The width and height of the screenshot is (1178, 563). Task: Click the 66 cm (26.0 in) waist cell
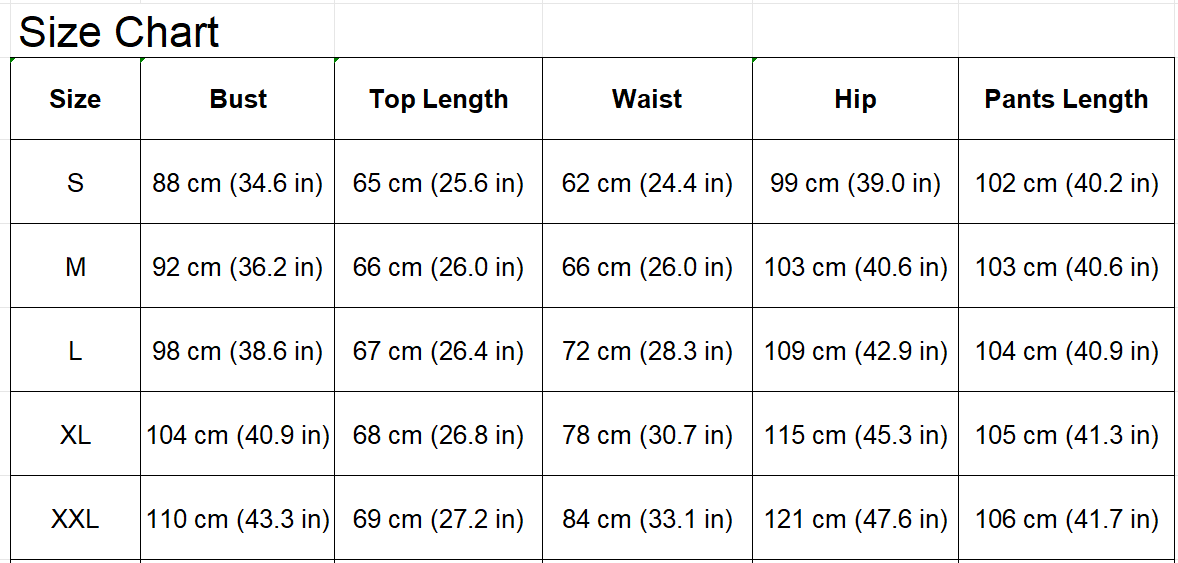tap(647, 267)
